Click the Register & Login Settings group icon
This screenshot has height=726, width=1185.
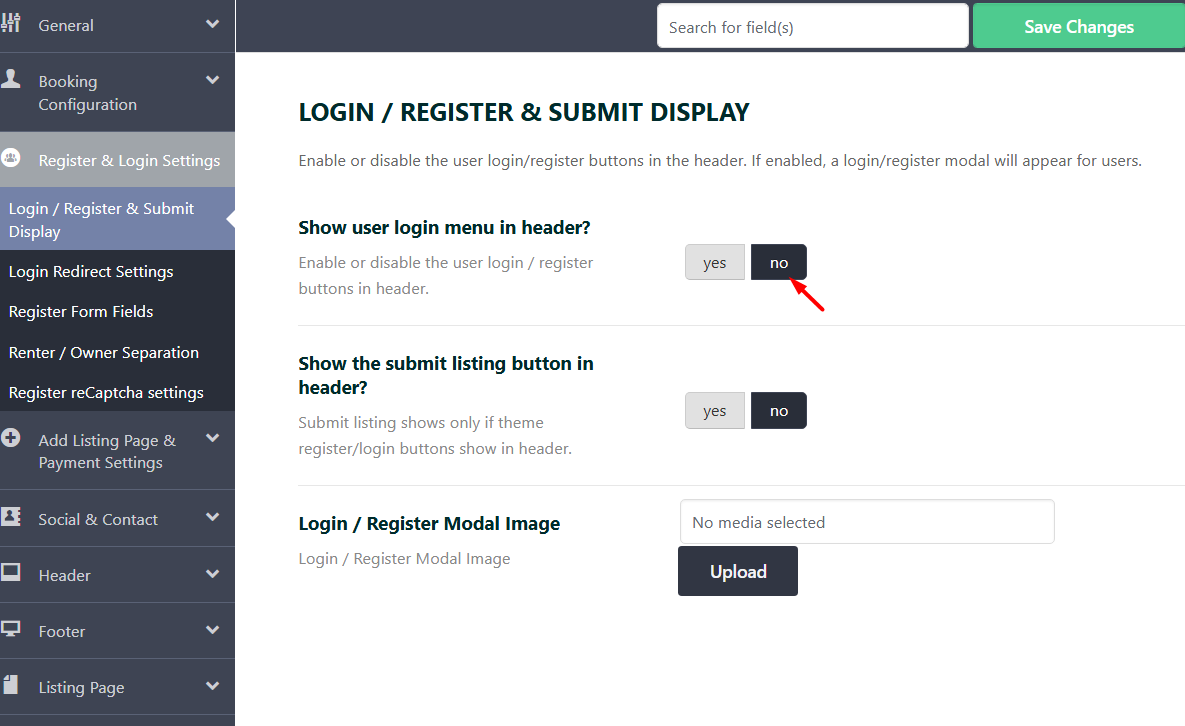pyautogui.click(x=11, y=158)
